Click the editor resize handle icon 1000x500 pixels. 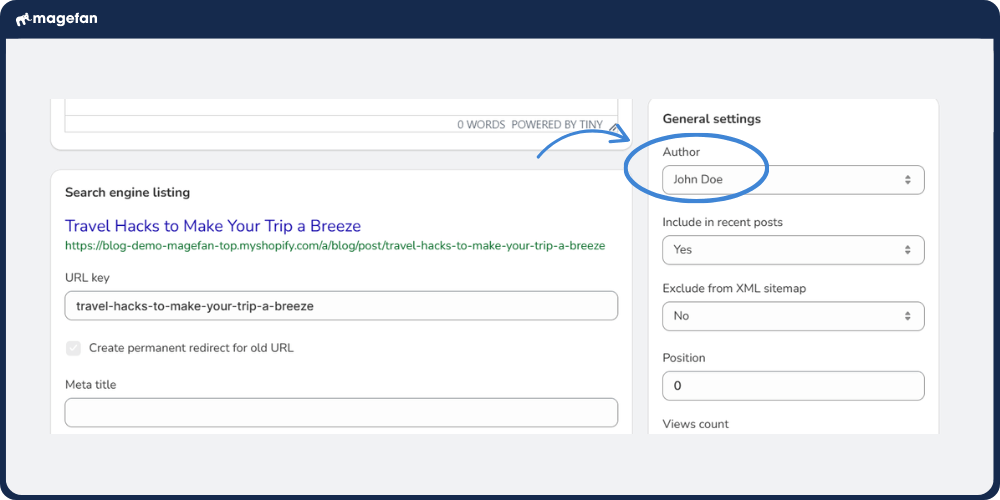tap(613, 126)
